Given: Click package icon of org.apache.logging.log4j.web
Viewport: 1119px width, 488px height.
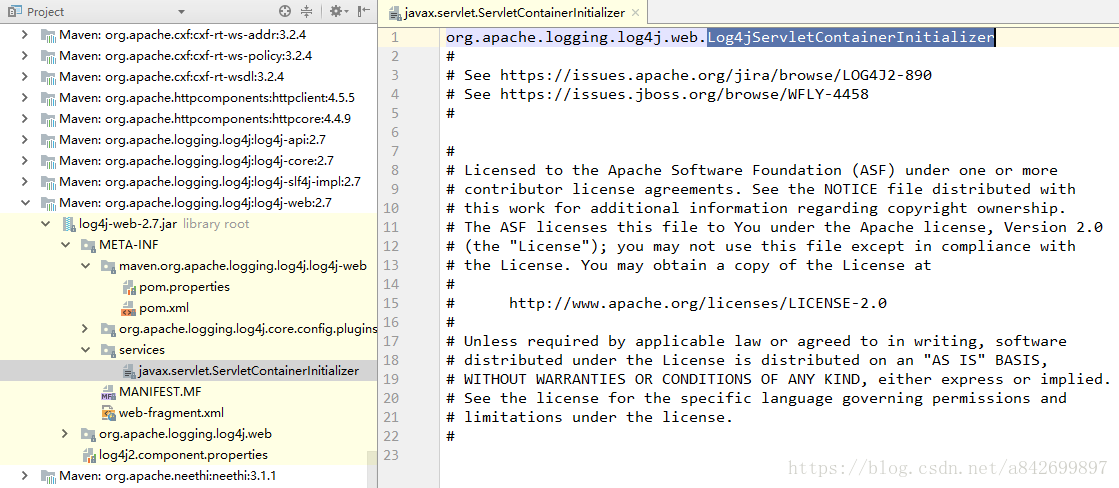Looking at the screenshot, I should pyautogui.click(x=88, y=434).
